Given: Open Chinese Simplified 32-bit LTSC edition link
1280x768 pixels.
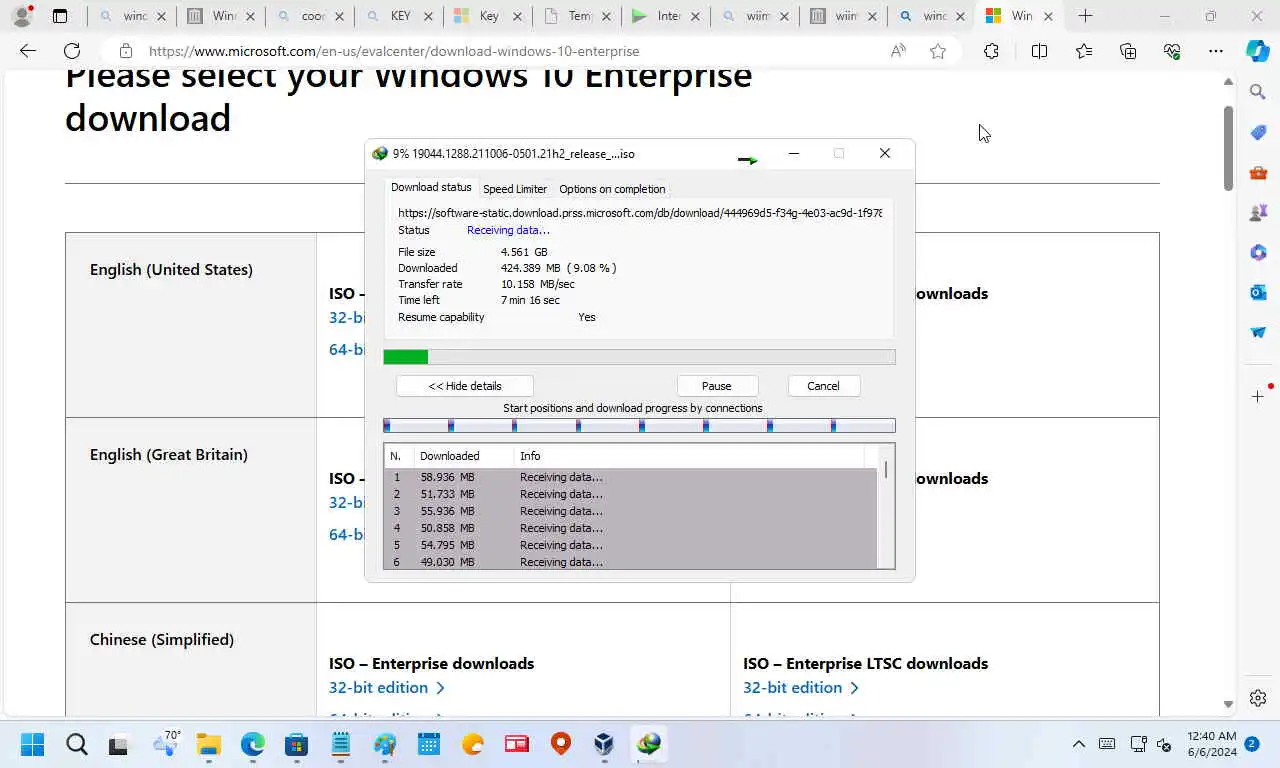Looking at the screenshot, I should coord(800,687).
